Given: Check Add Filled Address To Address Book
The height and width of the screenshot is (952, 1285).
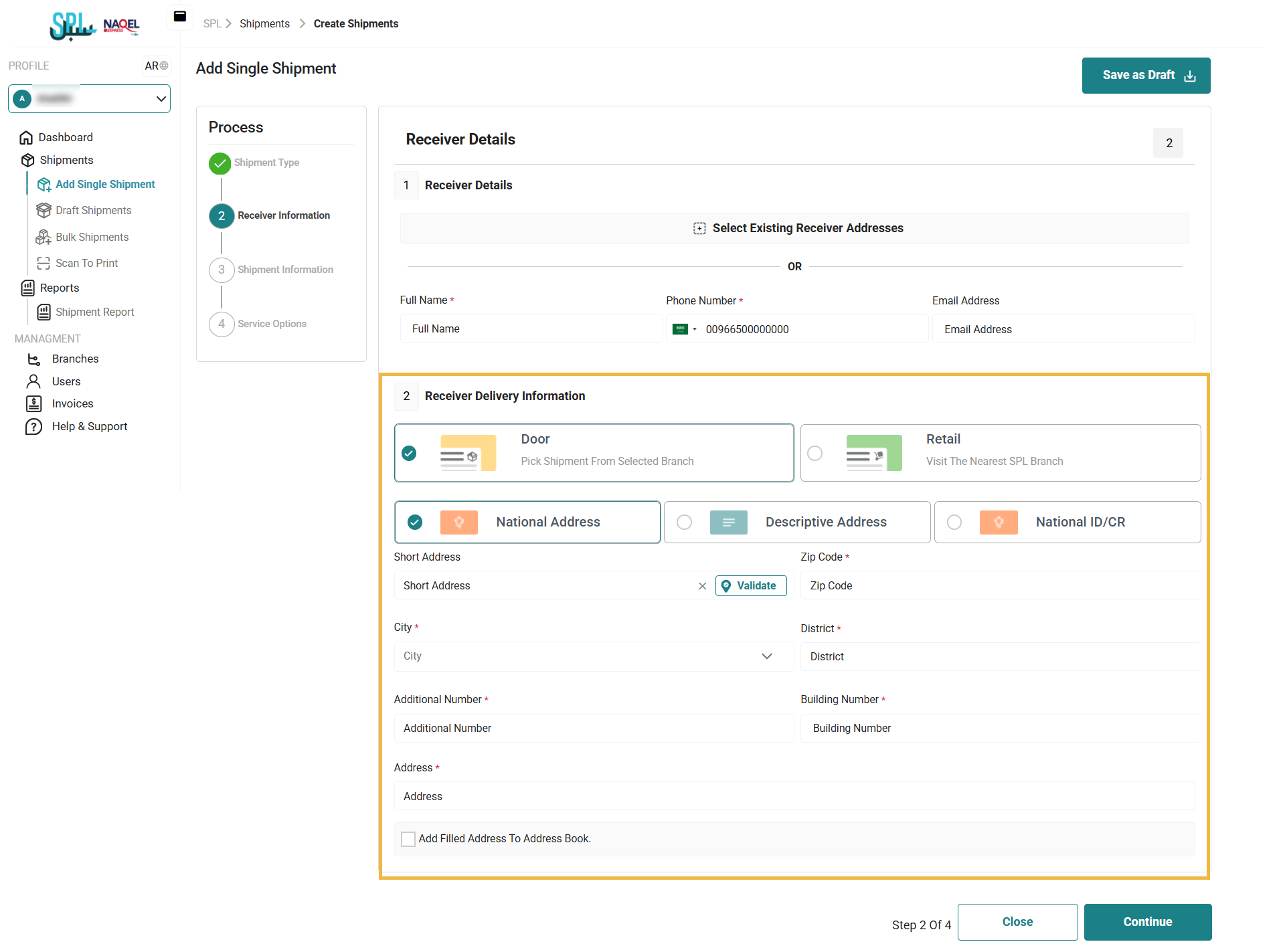Looking at the screenshot, I should pos(408,839).
